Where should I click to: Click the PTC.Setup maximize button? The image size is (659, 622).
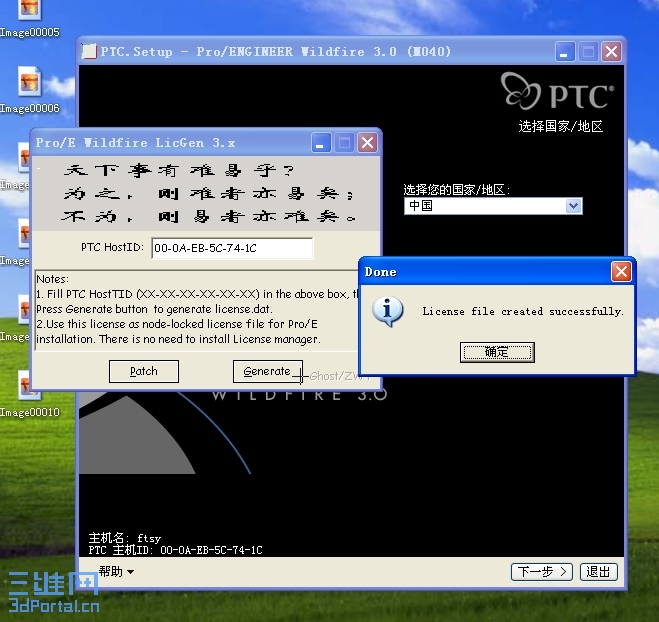click(588, 52)
